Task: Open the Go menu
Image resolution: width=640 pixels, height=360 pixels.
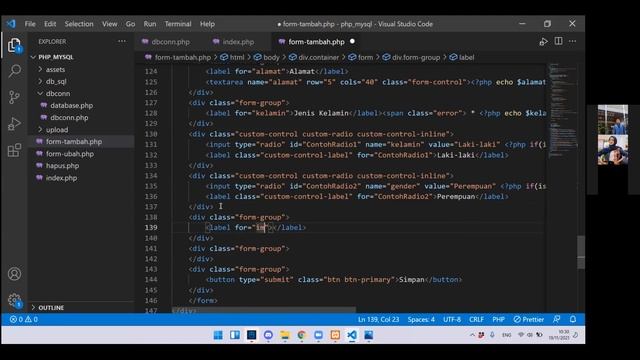Action: pyautogui.click(x=130, y=24)
